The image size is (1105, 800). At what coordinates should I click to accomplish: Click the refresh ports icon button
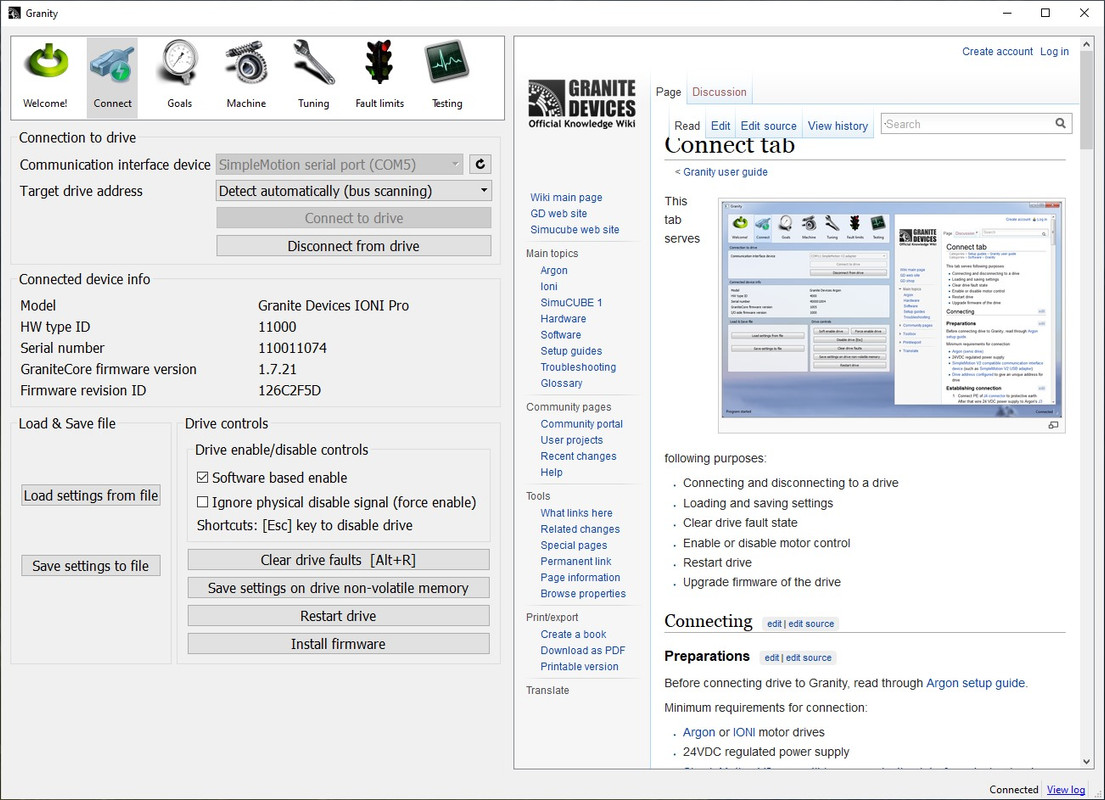click(480, 164)
